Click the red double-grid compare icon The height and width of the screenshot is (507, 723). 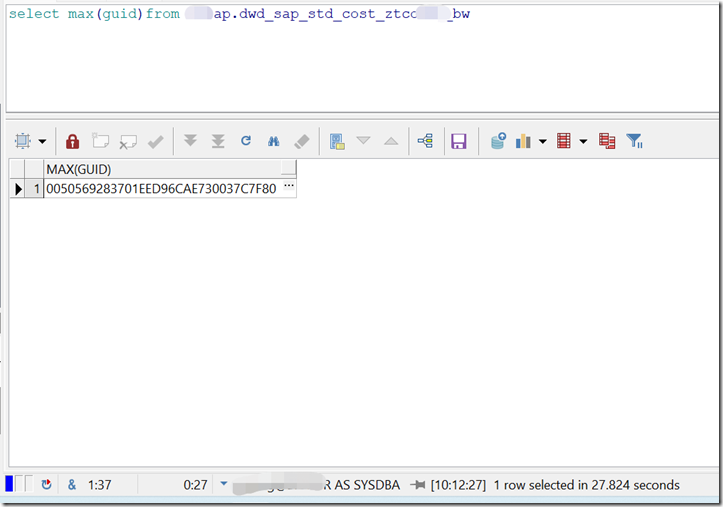coord(607,141)
